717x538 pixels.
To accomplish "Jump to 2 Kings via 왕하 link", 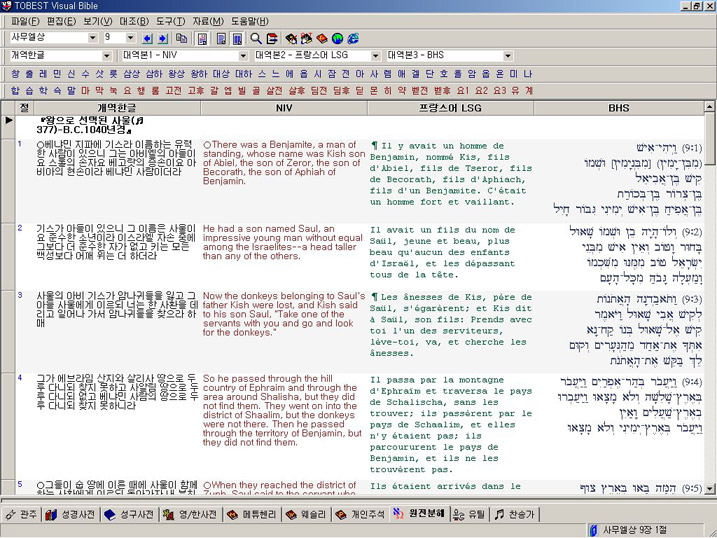I will 199,74.
